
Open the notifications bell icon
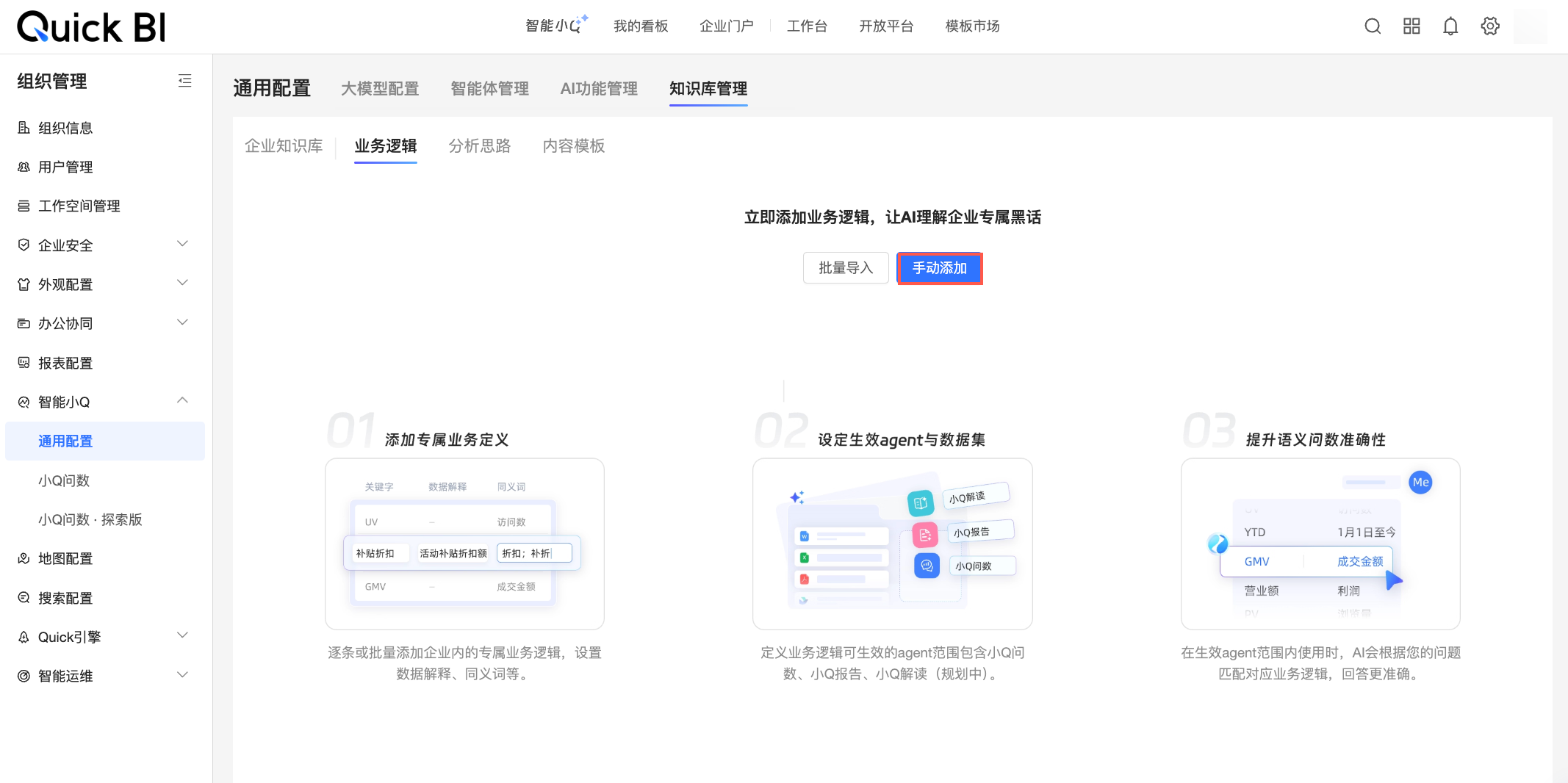[1450, 26]
